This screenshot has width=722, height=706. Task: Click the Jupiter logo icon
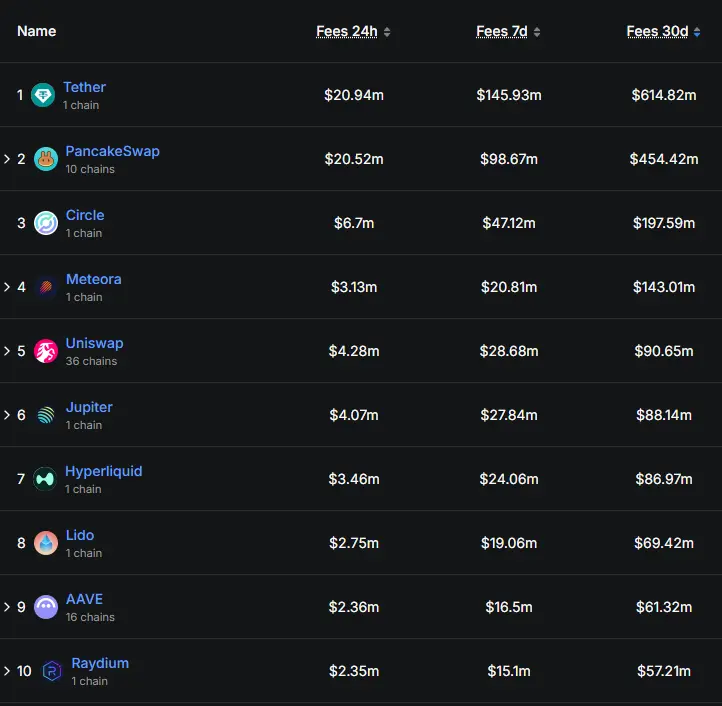point(46,415)
